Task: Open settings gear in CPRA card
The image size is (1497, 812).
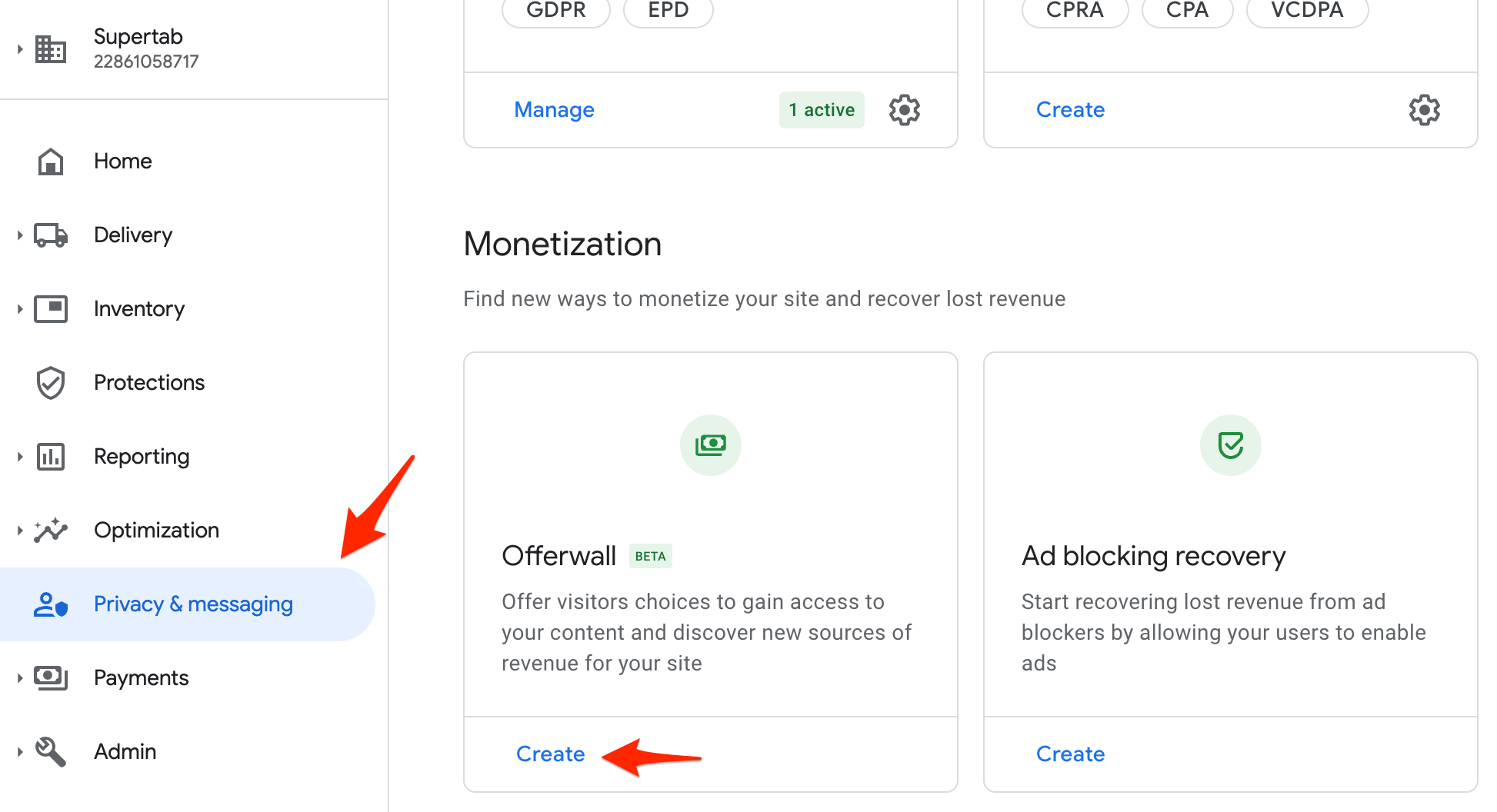Action: tap(1425, 110)
